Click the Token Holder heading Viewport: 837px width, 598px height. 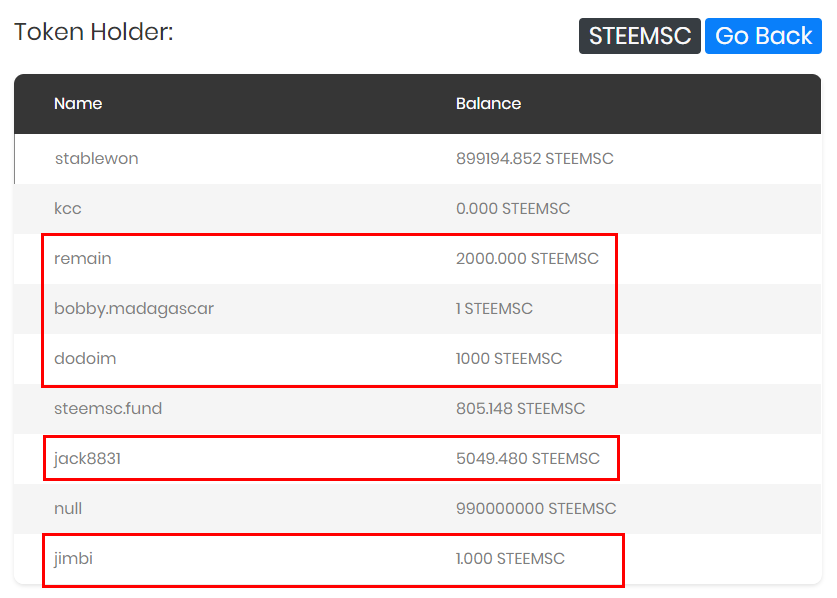[x=93, y=32]
